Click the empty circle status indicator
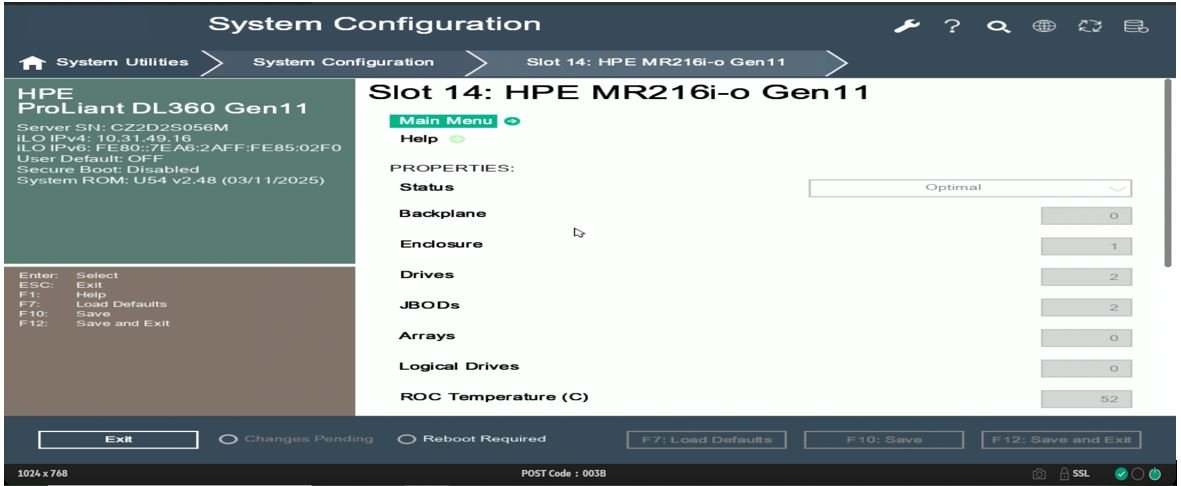 [x=1137, y=474]
